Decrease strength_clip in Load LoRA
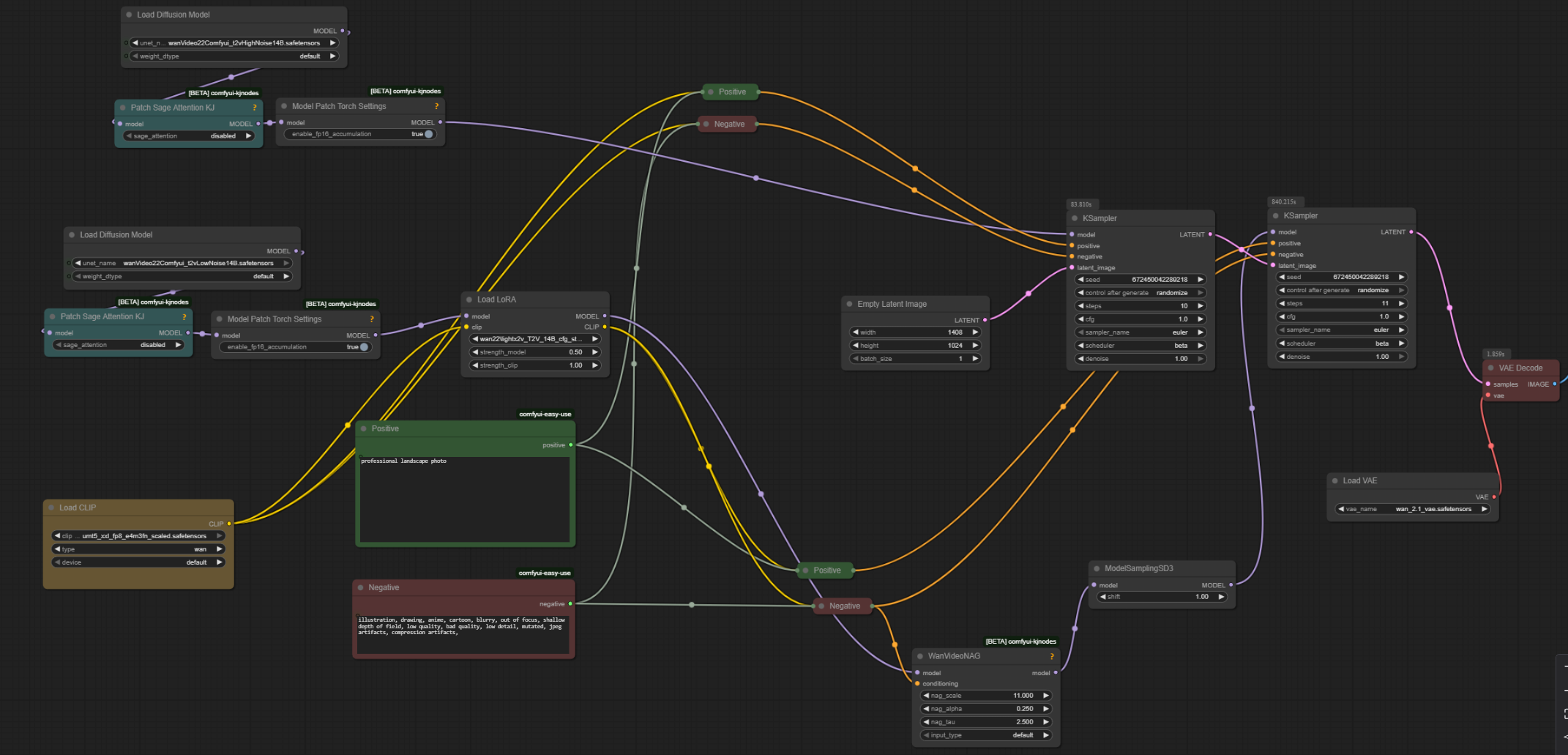The height and width of the screenshot is (755, 1568). click(x=475, y=365)
